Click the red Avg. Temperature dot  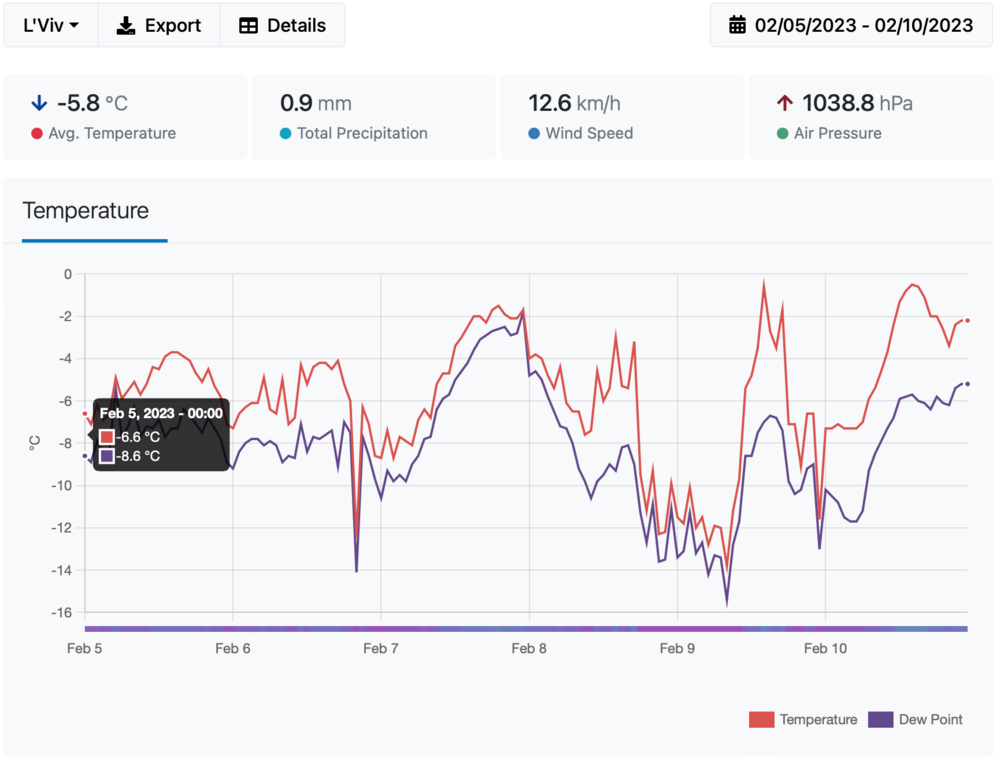point(37,134)
